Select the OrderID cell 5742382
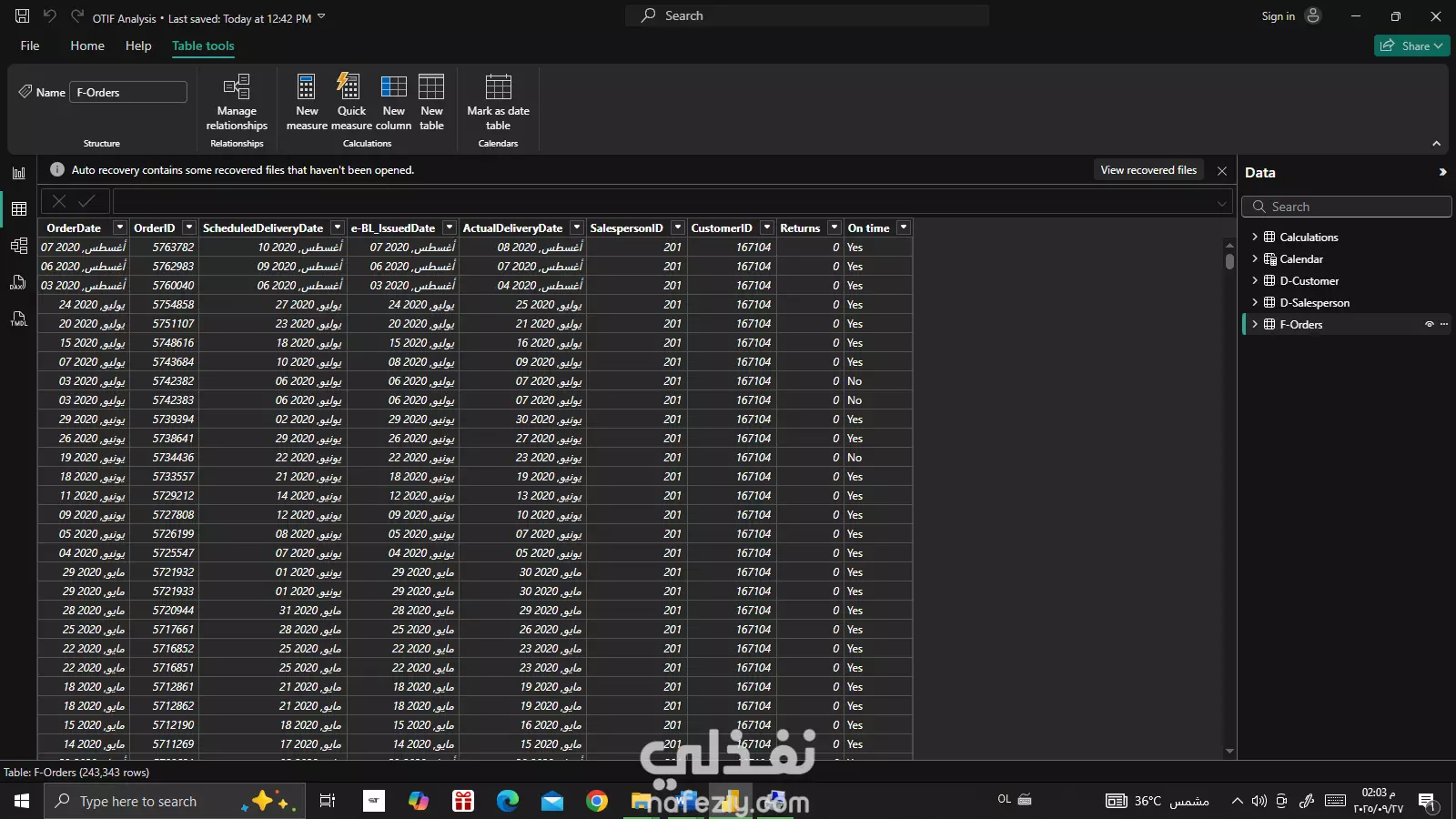 (x=164, y=380)
